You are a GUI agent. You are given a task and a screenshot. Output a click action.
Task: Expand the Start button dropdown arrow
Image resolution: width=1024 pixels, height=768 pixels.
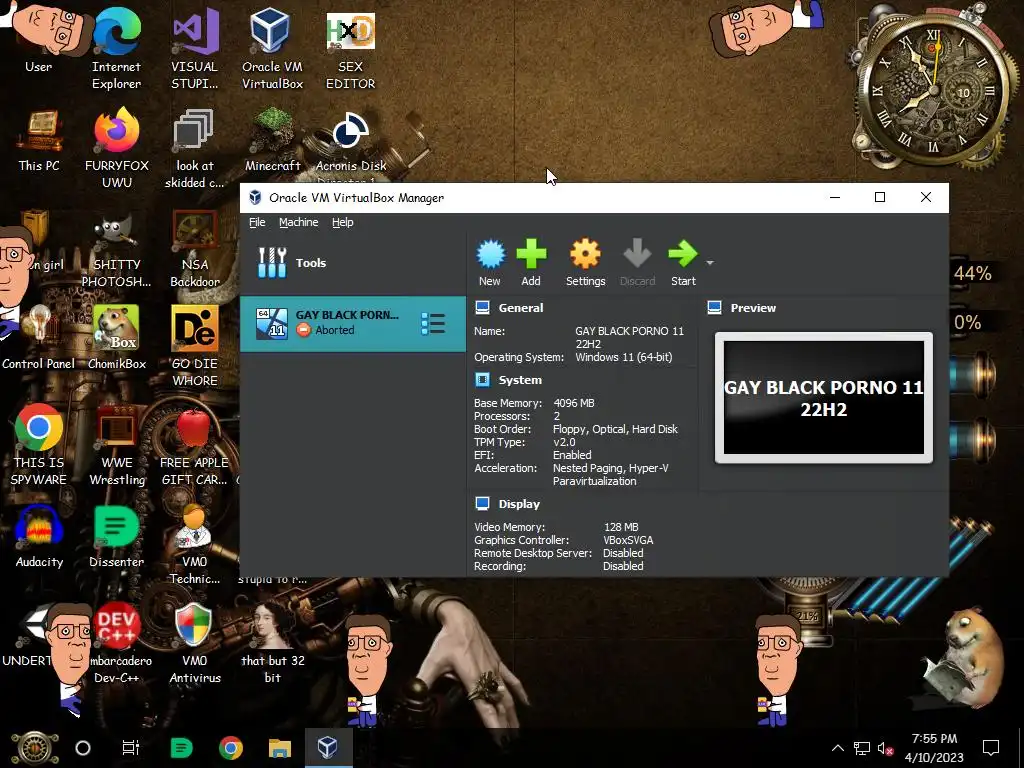[x=710, y=263]
